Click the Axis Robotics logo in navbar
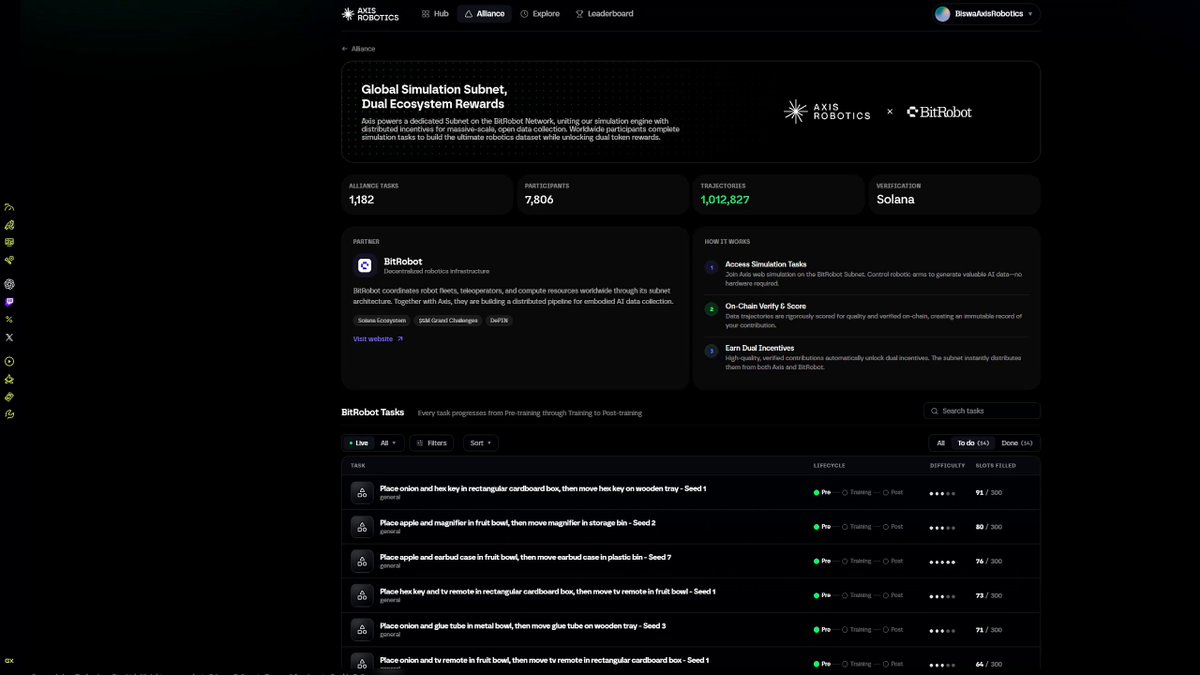 coord(370,14)
